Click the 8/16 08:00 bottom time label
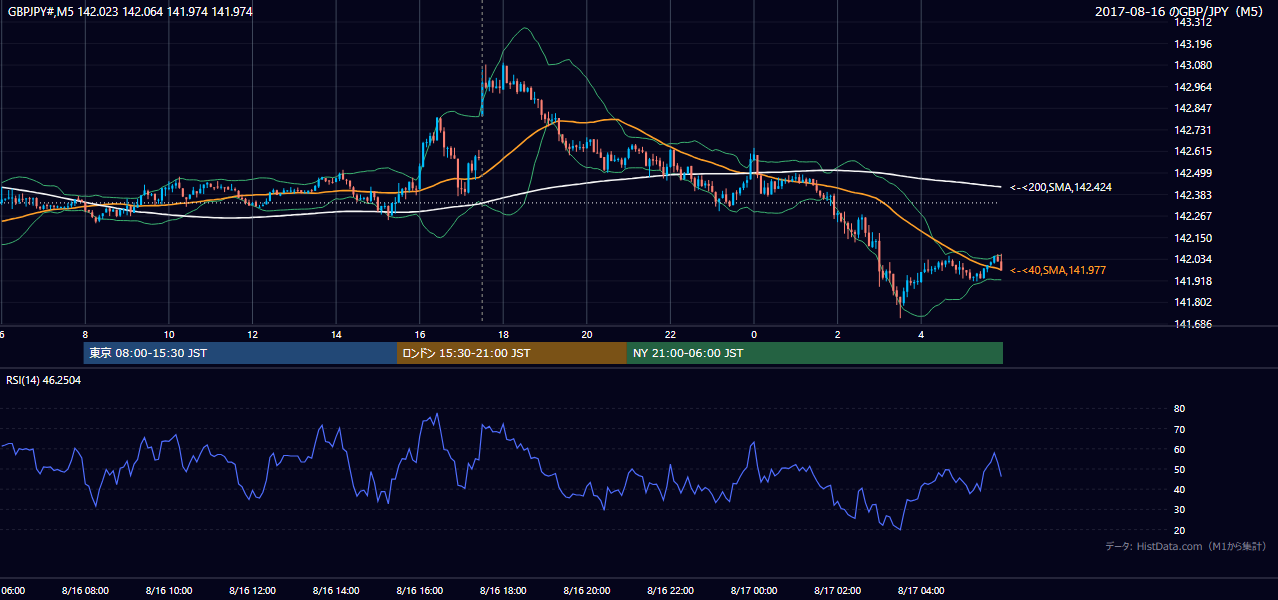 tap(85, 590)
